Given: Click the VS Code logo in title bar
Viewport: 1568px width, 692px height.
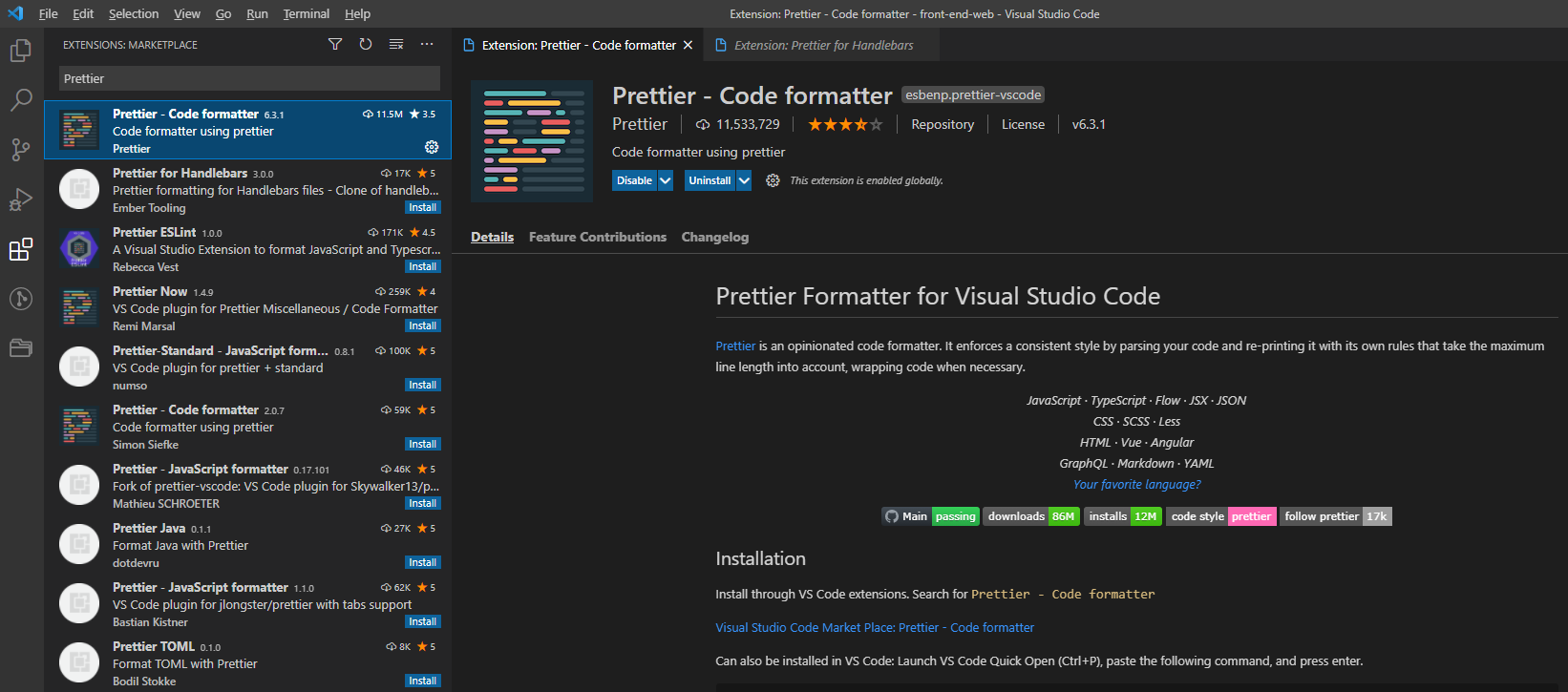Looking at the screenshot, I should [x=15, y=13].
